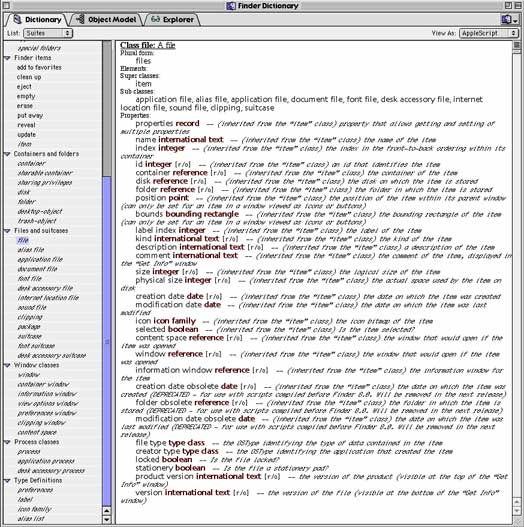Collapse the Files and suitcases group
Image resolution: width=524 pixels, height=527 pixels.
click(7, 231)
